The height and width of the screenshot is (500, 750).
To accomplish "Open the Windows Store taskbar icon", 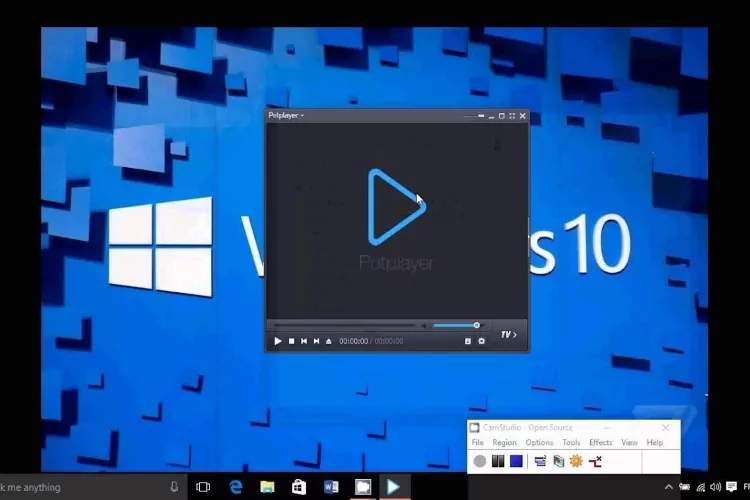I will coord(299,487).
